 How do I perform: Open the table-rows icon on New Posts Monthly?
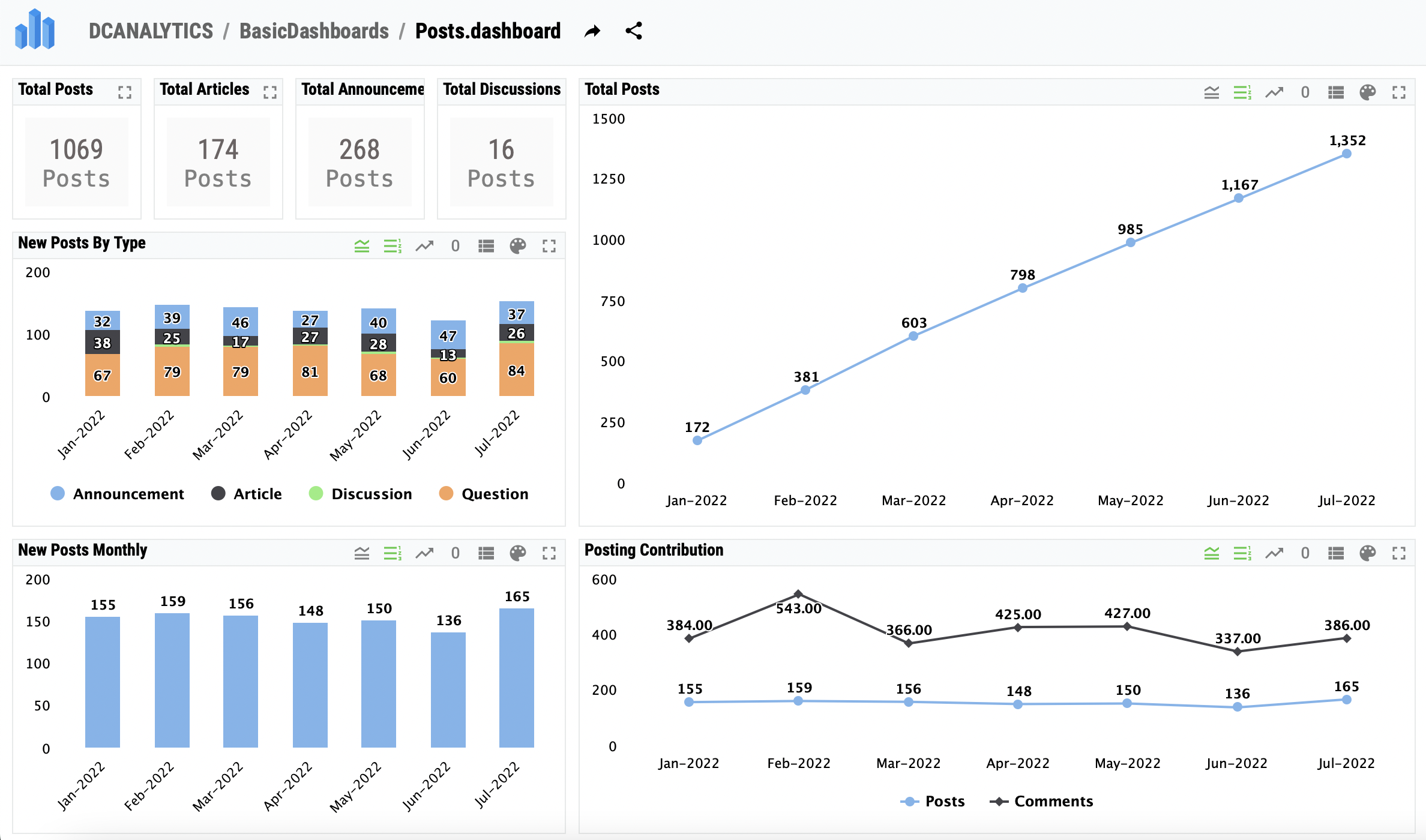tap(486, 553)
